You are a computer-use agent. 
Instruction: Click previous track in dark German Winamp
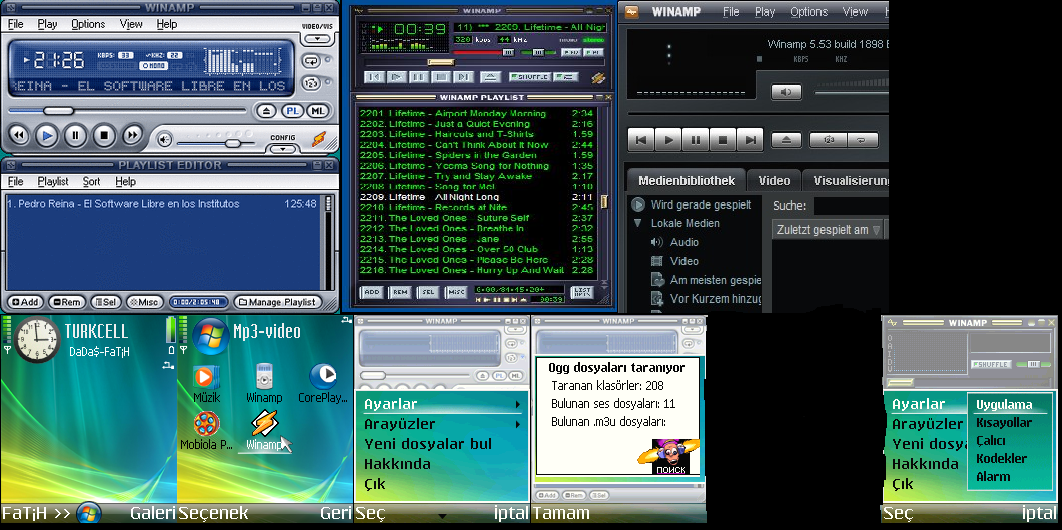[641, 141]
